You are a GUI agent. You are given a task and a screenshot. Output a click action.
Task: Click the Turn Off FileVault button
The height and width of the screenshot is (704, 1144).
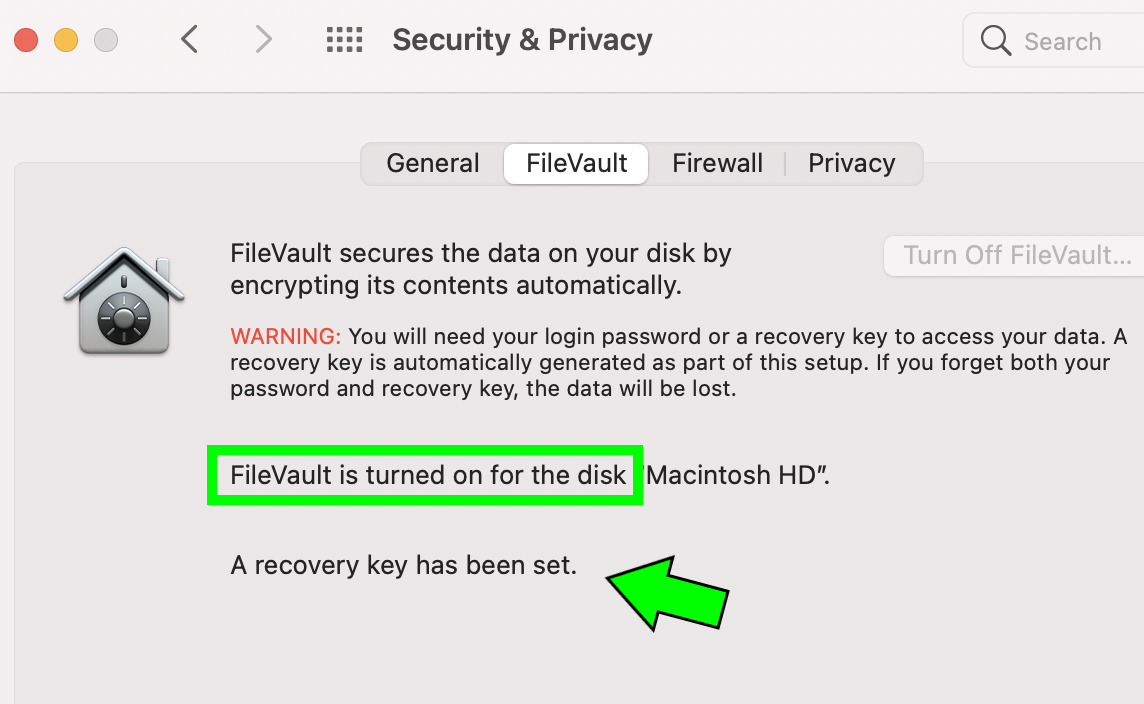(1016, 255)
